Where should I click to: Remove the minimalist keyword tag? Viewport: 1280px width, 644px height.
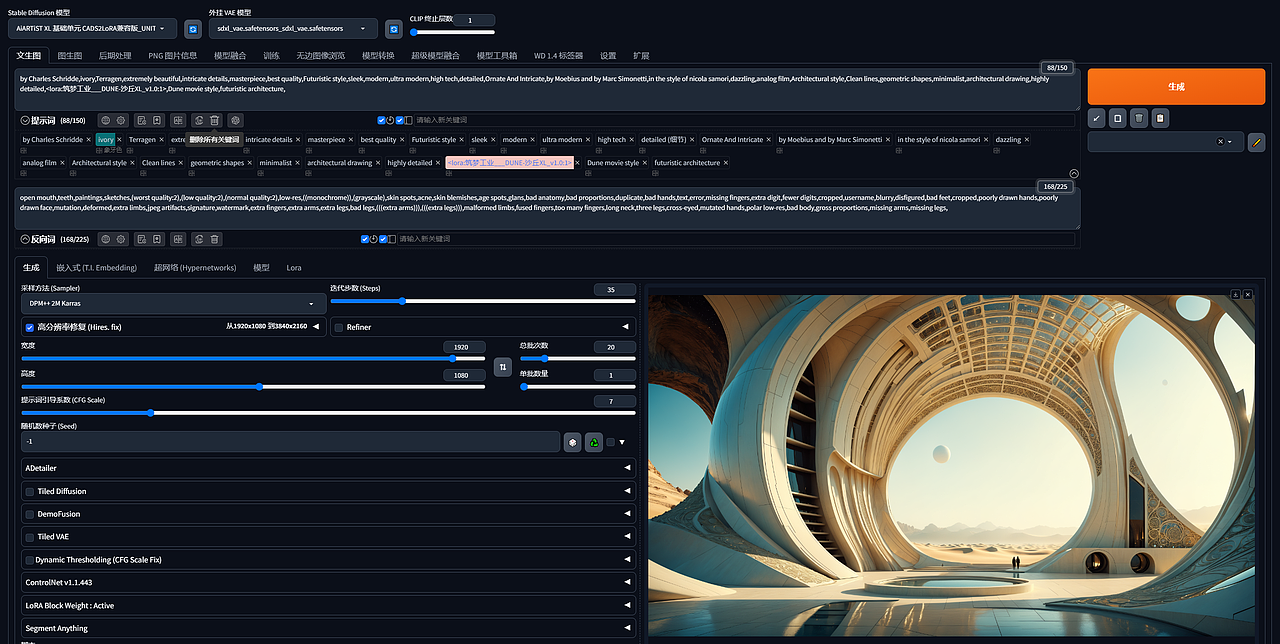[x=298, y=163]
